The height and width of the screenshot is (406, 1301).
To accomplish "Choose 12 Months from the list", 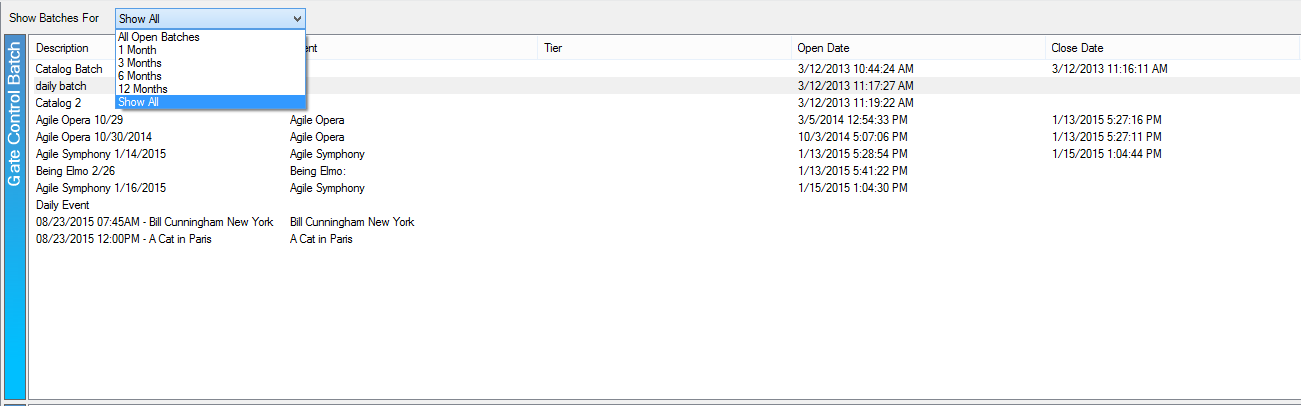I will coord(143,89).
